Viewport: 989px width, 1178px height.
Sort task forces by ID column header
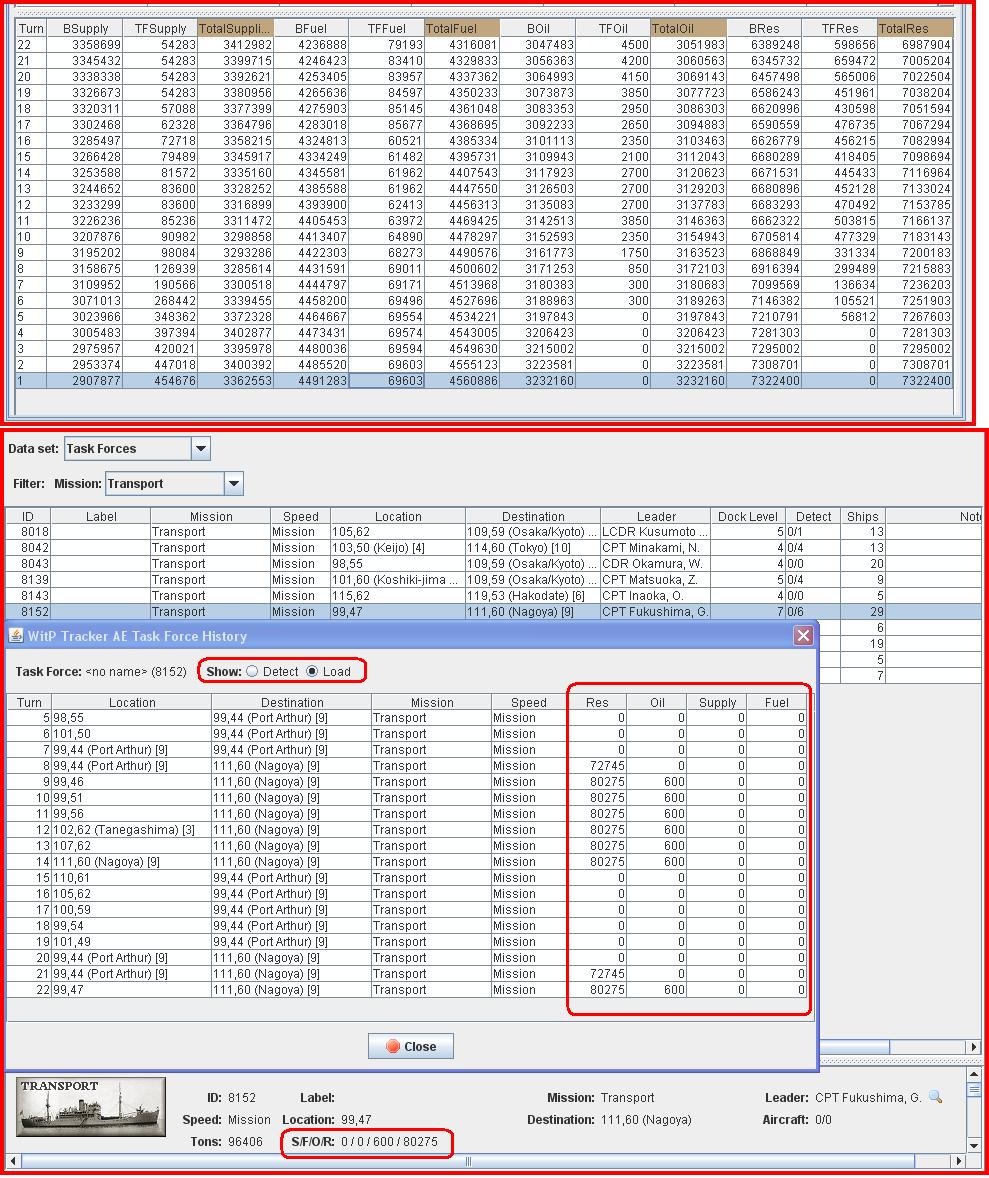coord(28,516)
